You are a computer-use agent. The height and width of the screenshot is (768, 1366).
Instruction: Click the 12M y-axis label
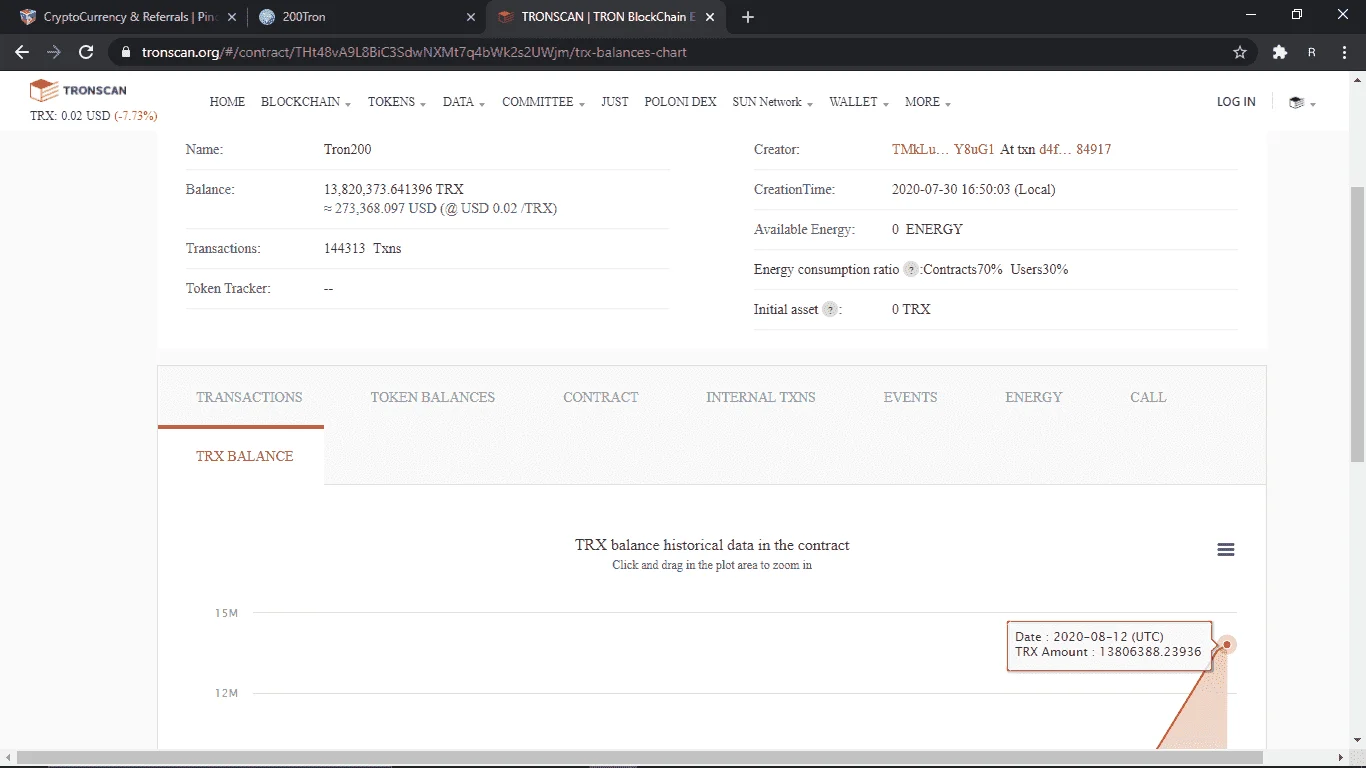[x=226, y=693]
